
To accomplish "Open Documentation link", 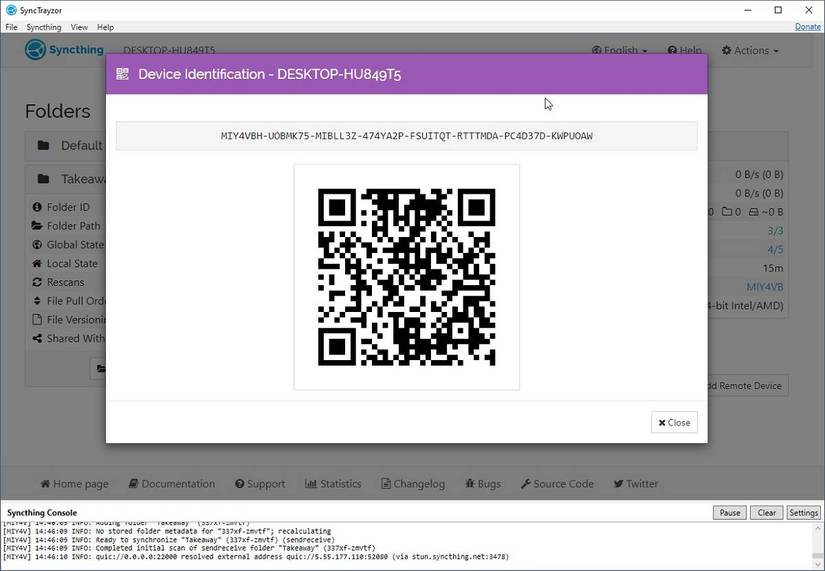I will (x=172, y=484).
